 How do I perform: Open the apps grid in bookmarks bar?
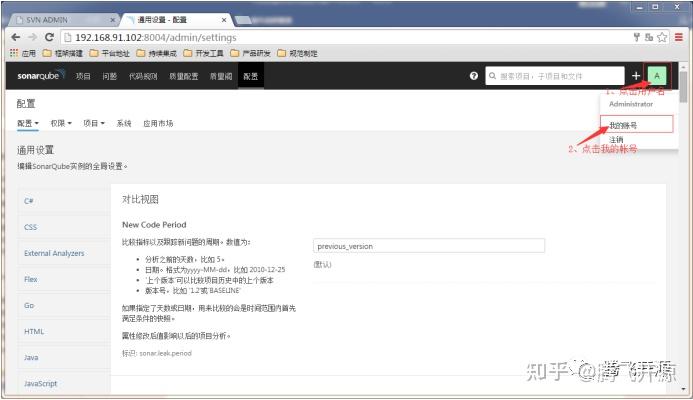(14, 53)
